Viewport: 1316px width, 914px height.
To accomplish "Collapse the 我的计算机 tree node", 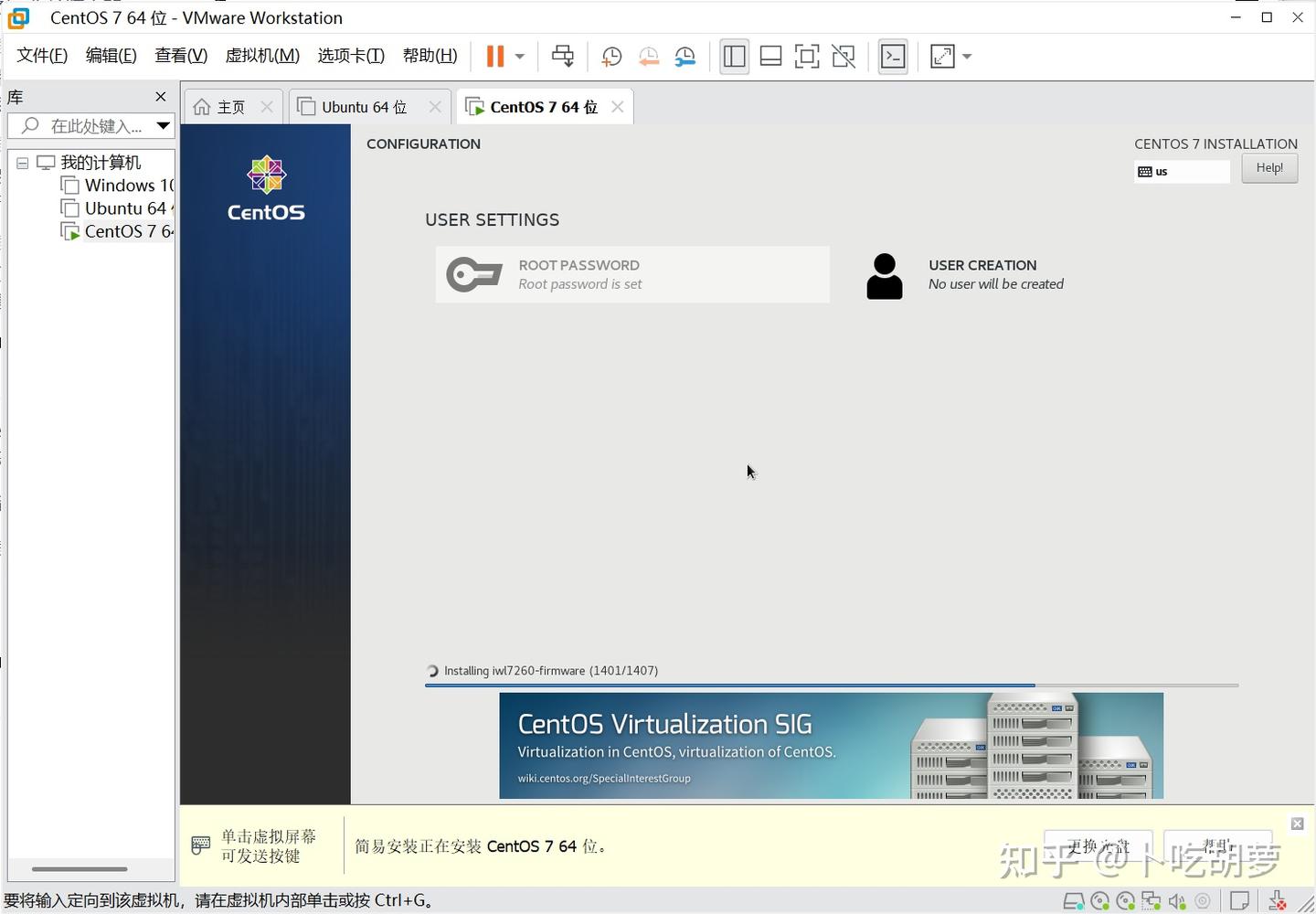I will pos(22,162).
